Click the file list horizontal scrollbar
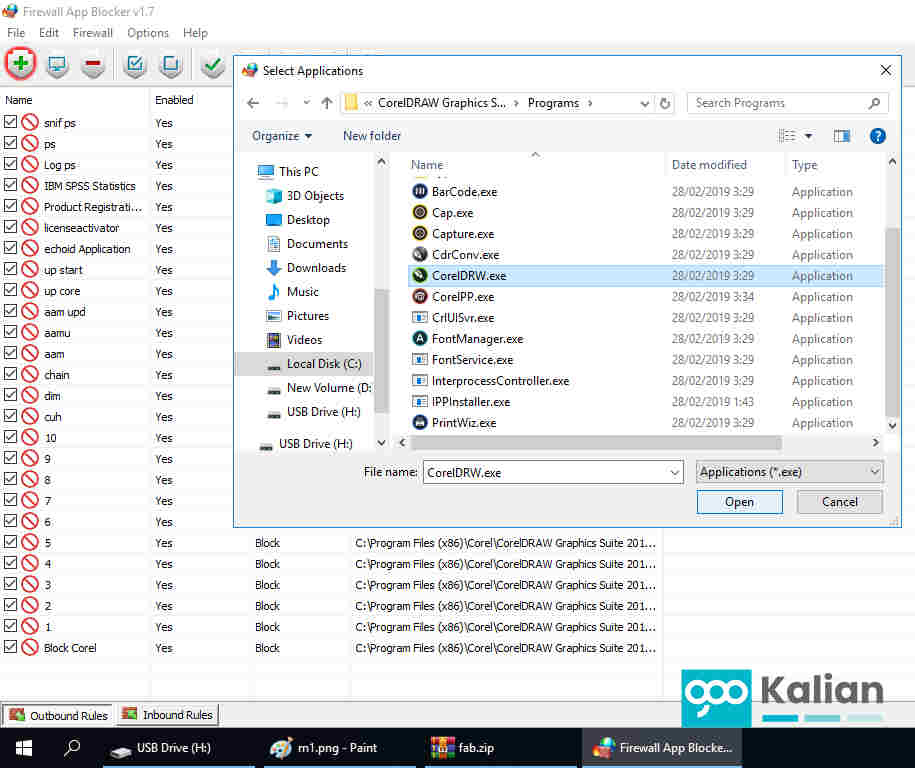The image size is (915, 768). point(595,442)
